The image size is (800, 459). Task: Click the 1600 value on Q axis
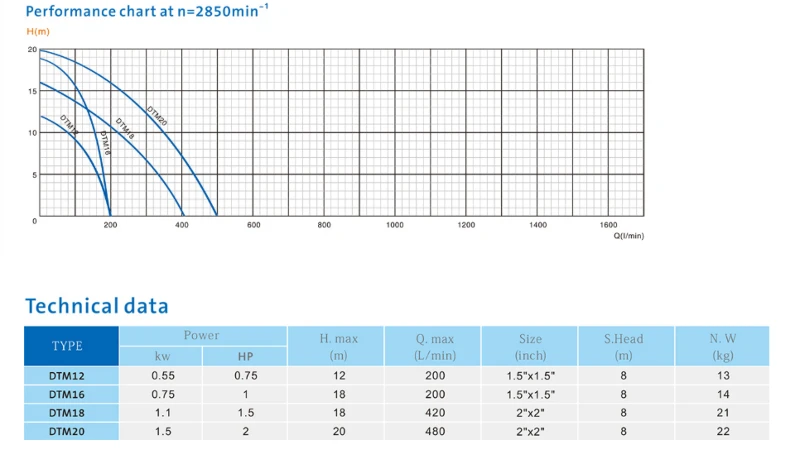click(608, 225)
